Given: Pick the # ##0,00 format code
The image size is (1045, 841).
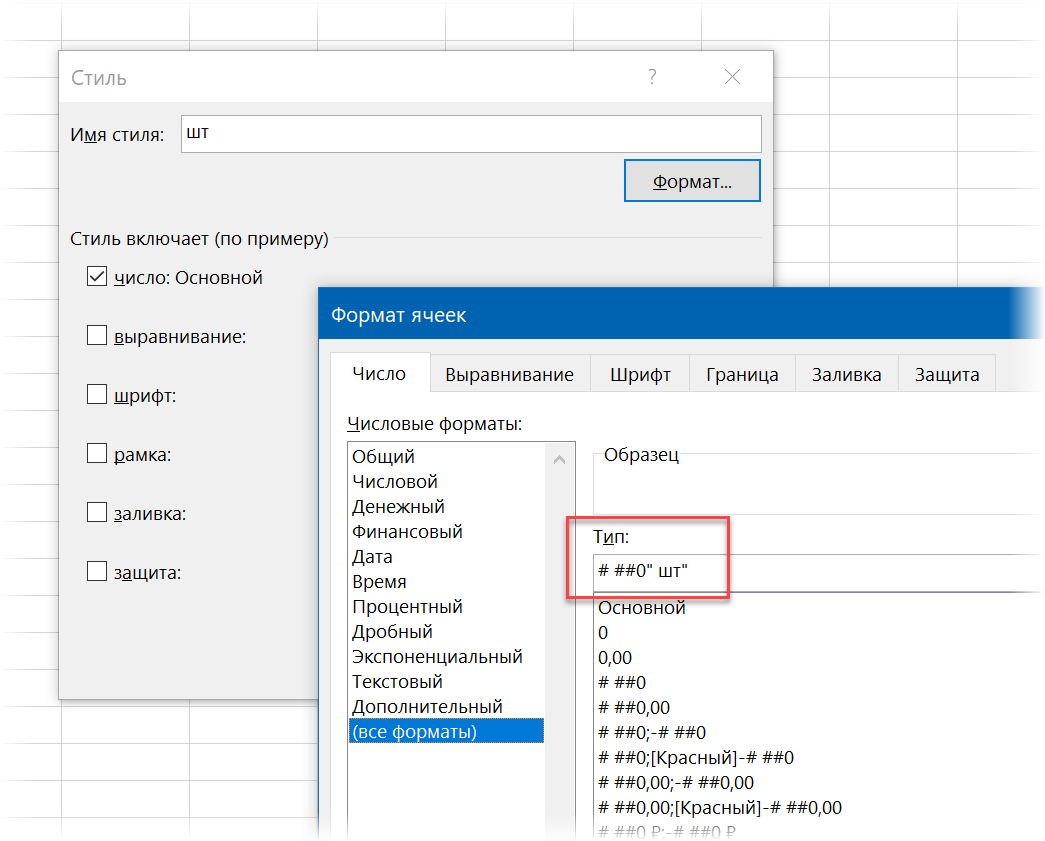Looking at the screenshot, I should click(634, 708).
